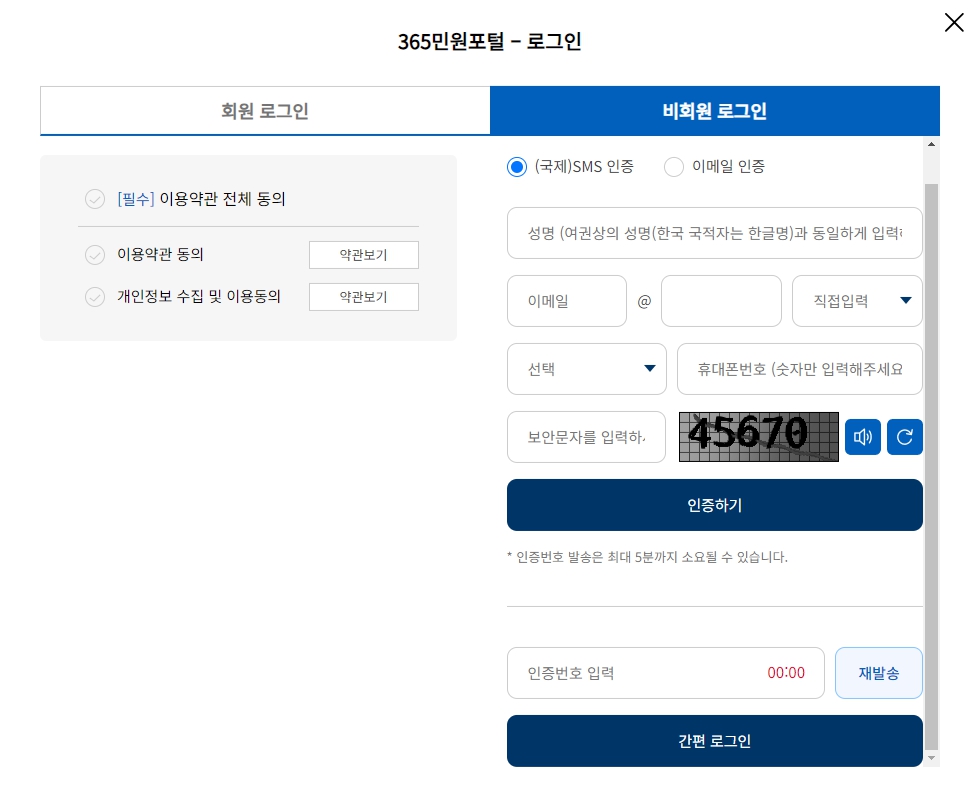The image size is (975, 799).
Task: Close the login dialog with X
Action: 954,22
